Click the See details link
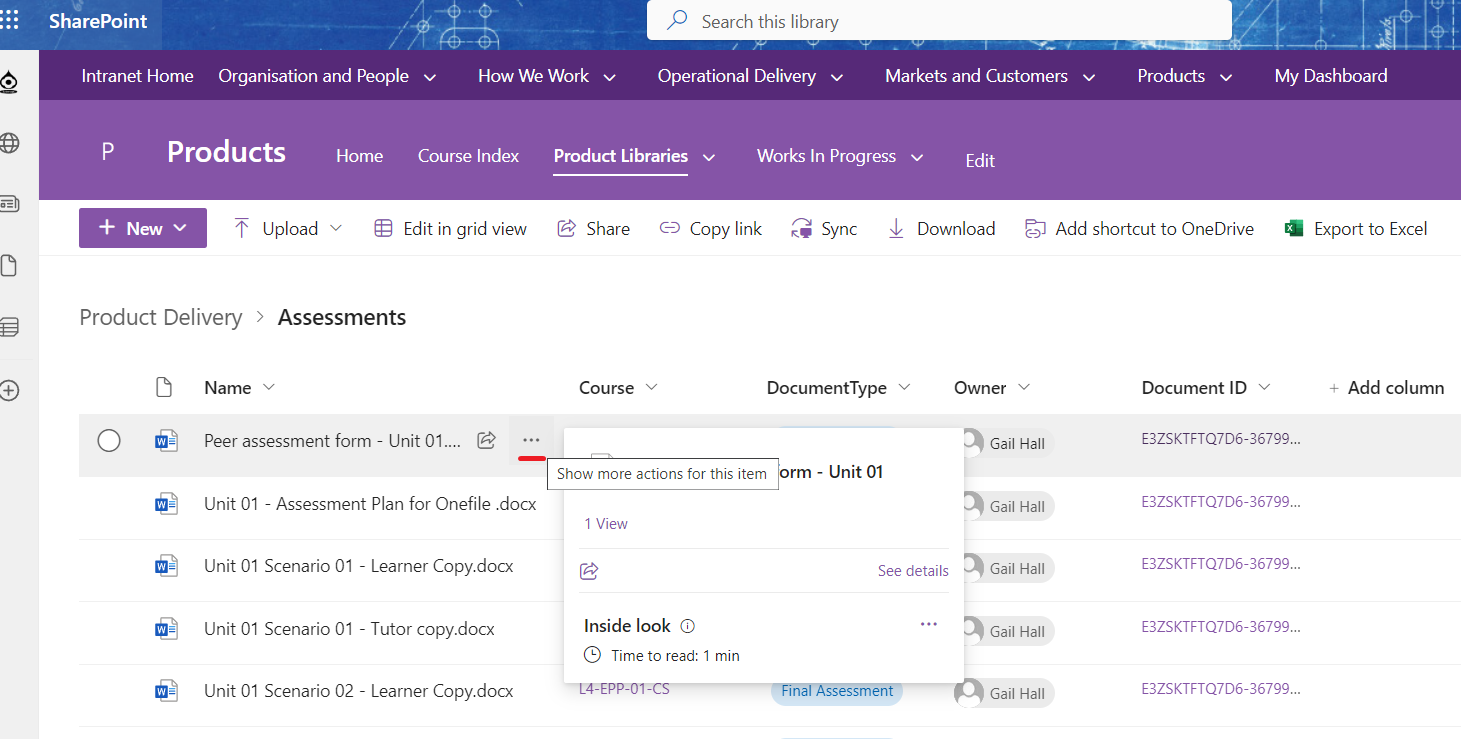 pos(913,571)
